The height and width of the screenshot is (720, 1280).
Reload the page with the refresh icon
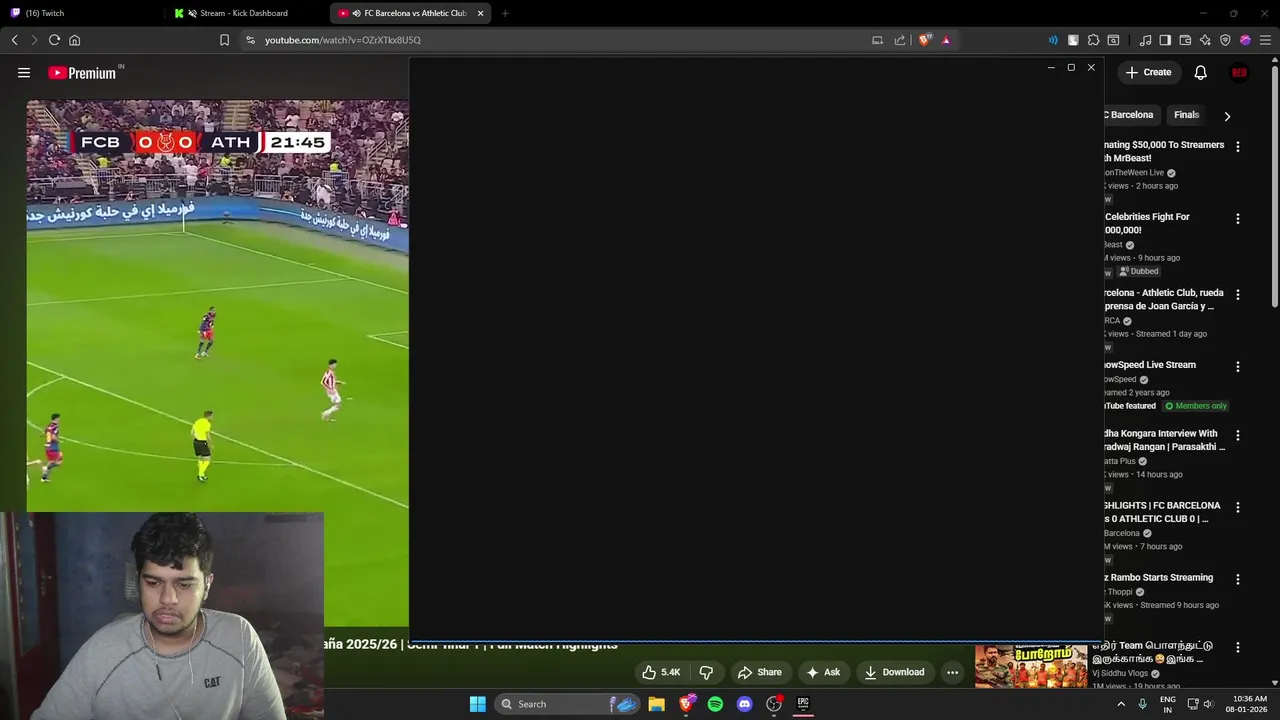(54, 40)
